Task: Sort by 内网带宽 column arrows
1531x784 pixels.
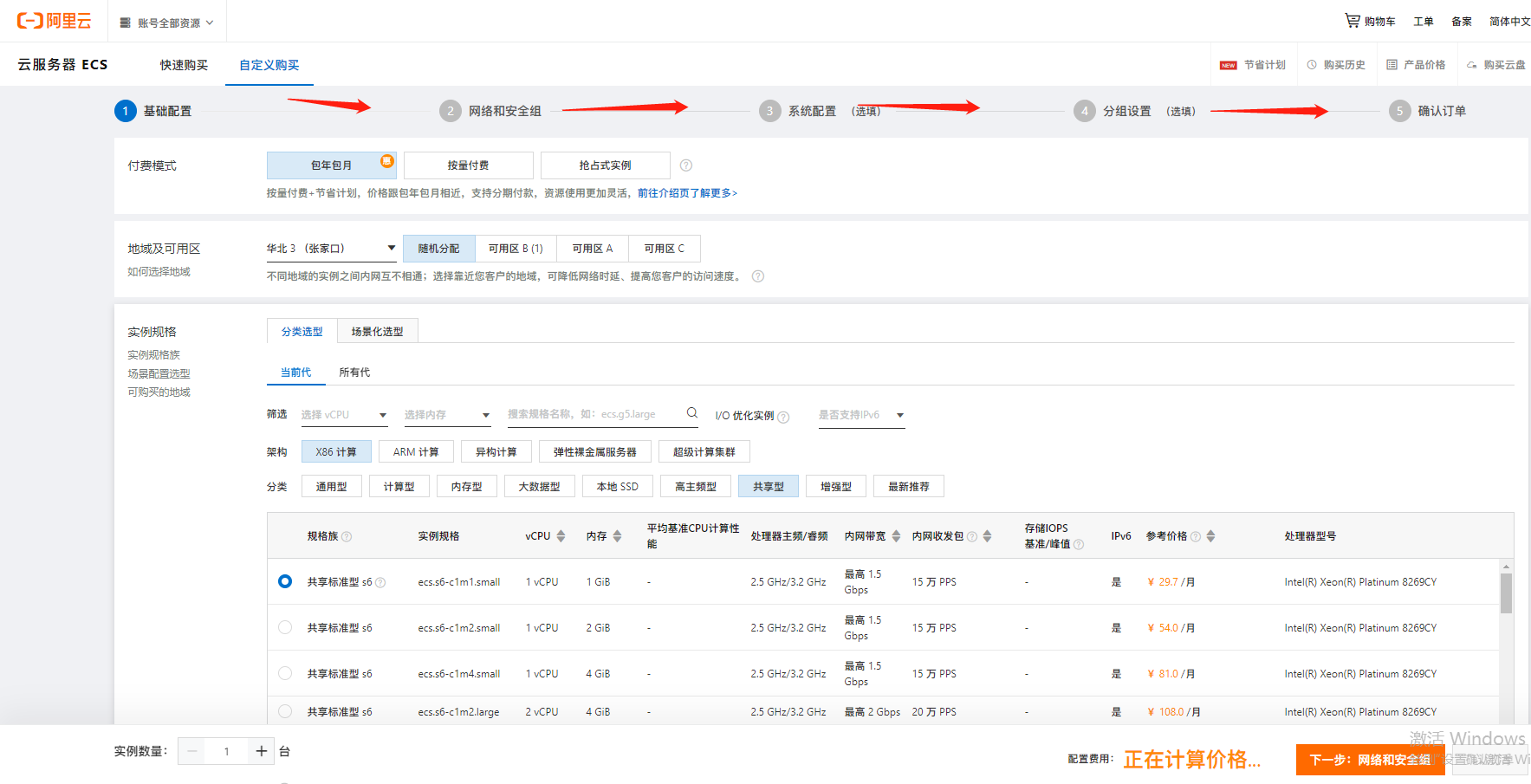Action: pyautogui.click(x=896, y=536)
